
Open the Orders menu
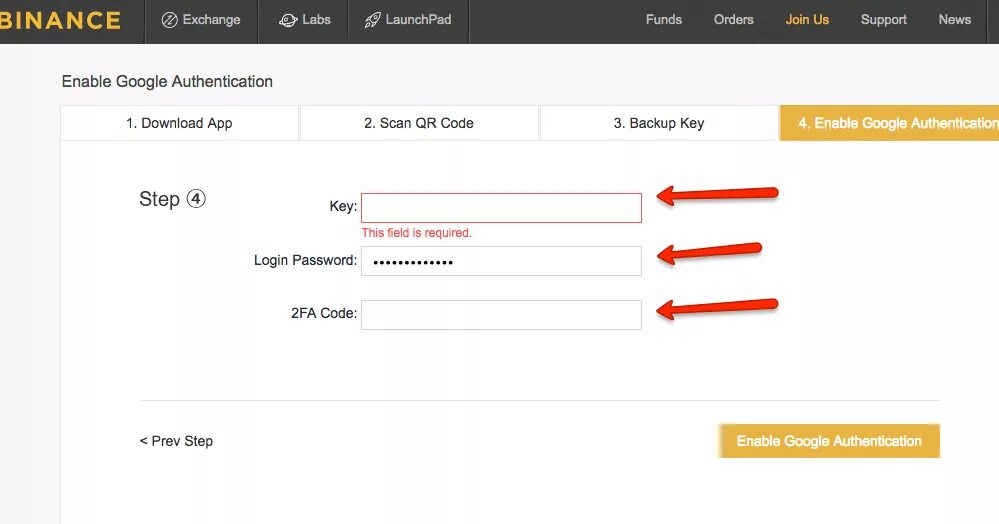click(x=734, y=19)
